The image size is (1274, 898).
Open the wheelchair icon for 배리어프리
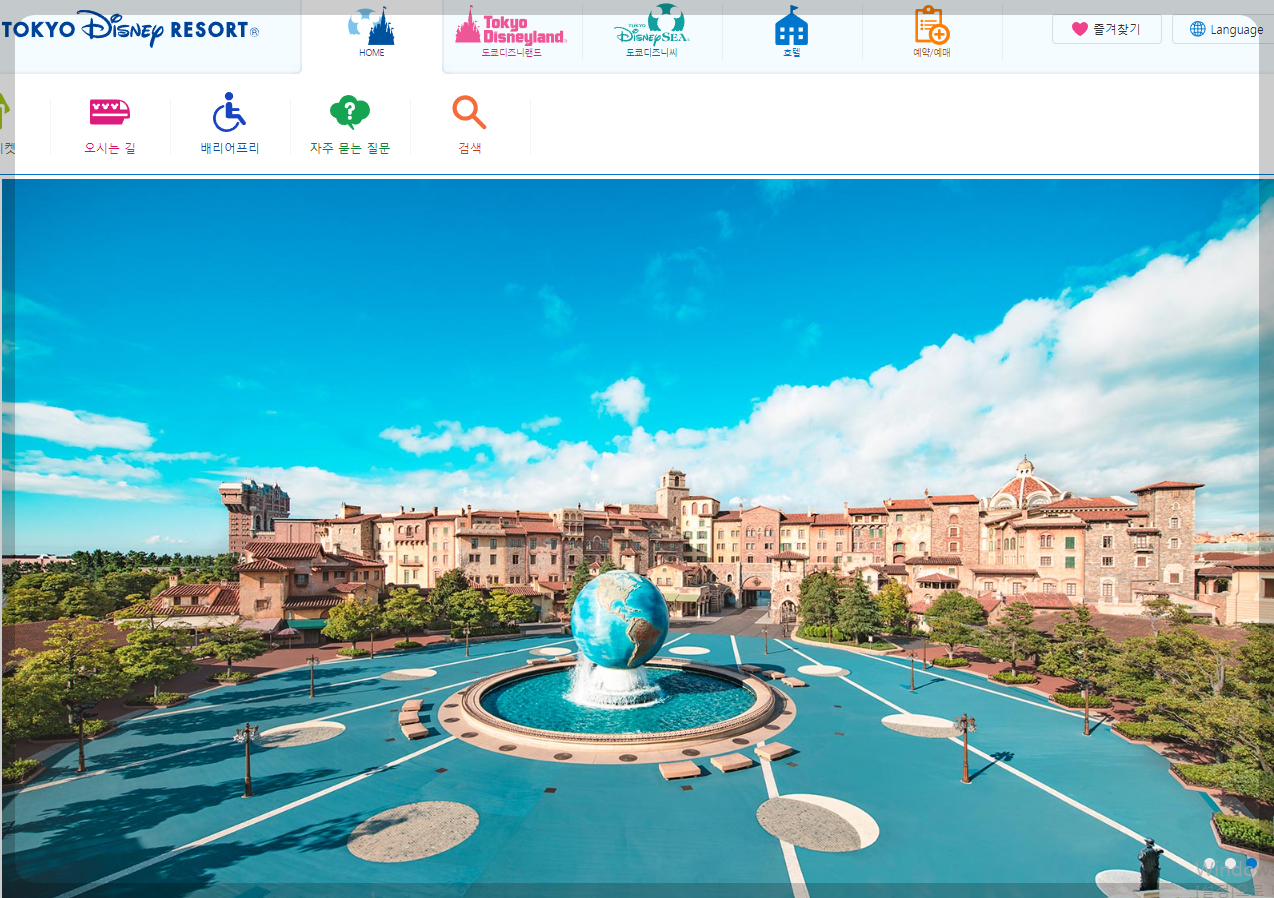[230, 125]
